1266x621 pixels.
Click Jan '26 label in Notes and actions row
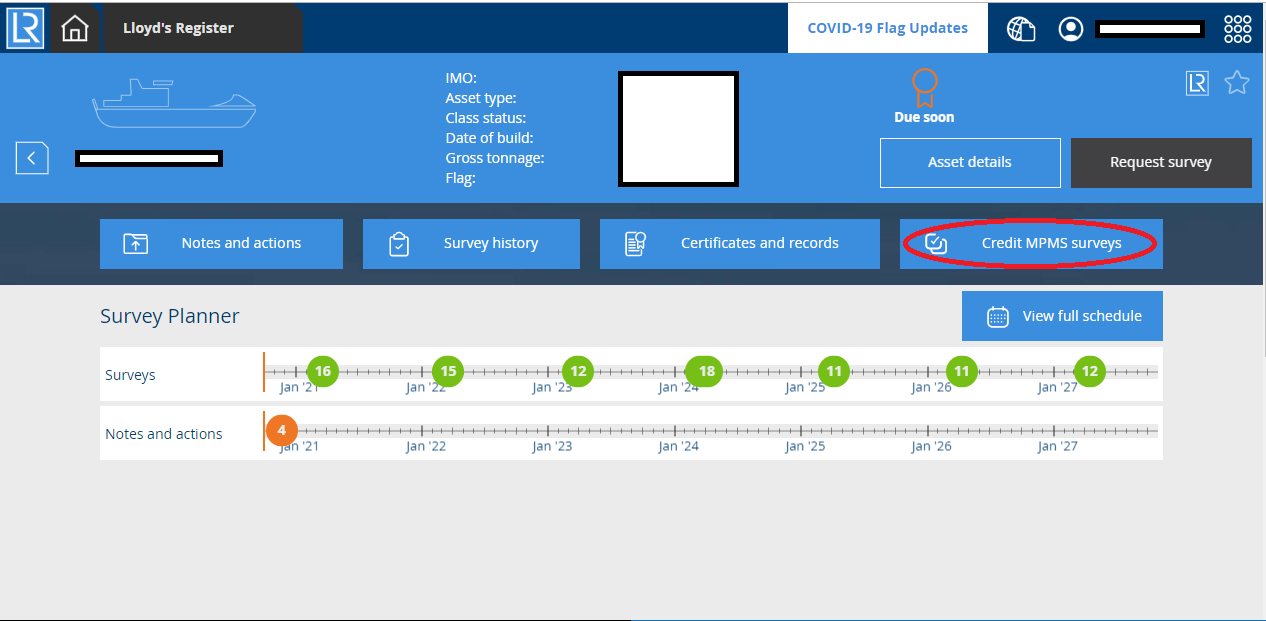[932, 447]
